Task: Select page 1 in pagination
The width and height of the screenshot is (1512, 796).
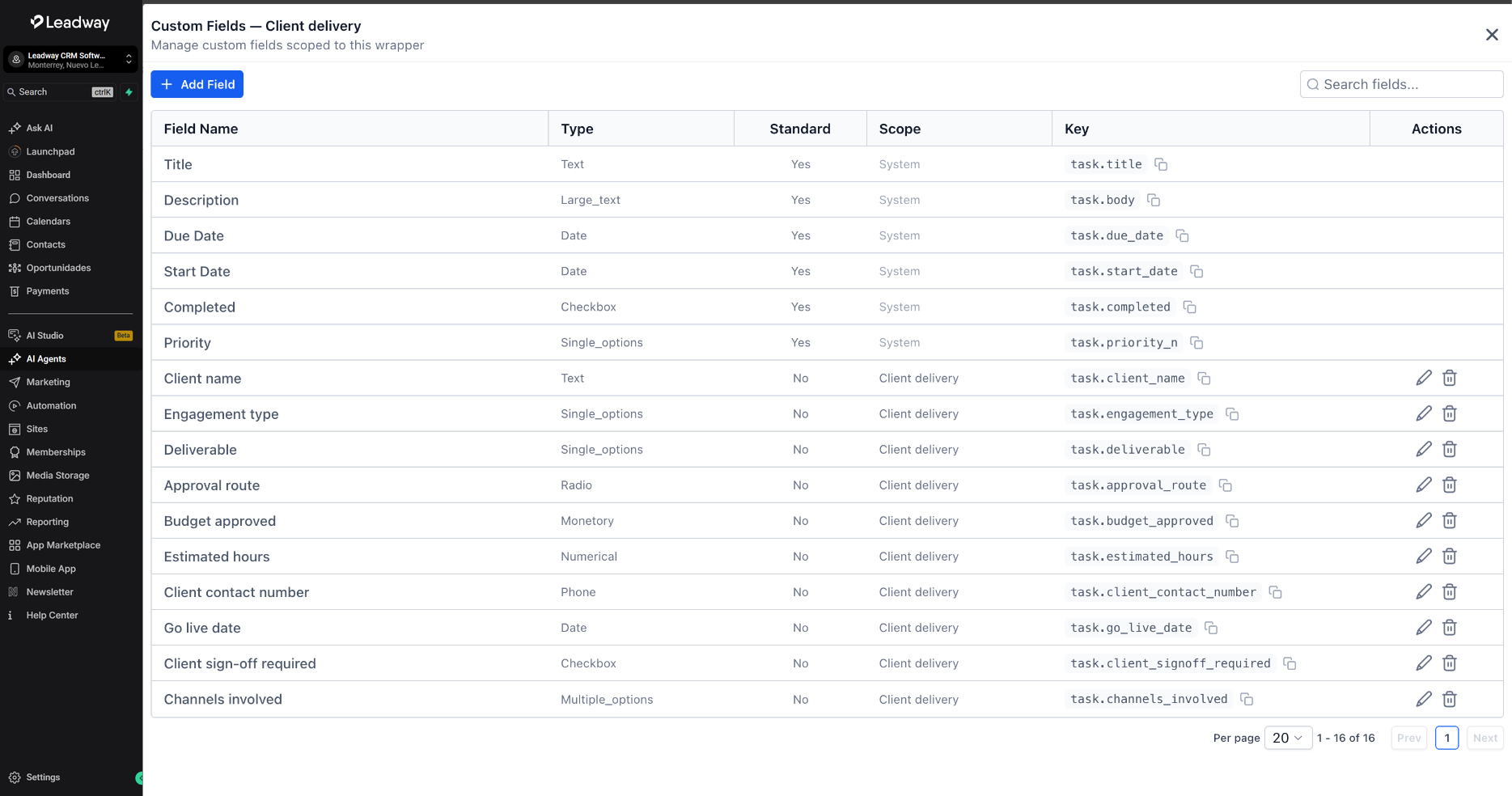Action: tap(1446, 738)
